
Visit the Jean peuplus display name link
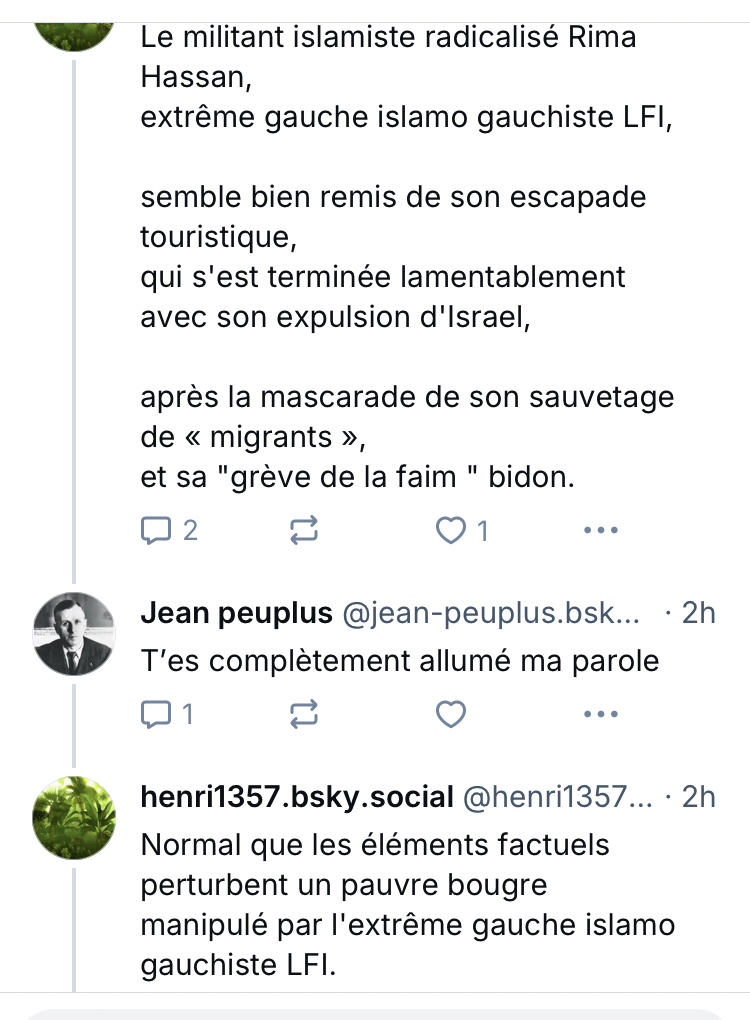pyautogui.click(x=236, y=613)
